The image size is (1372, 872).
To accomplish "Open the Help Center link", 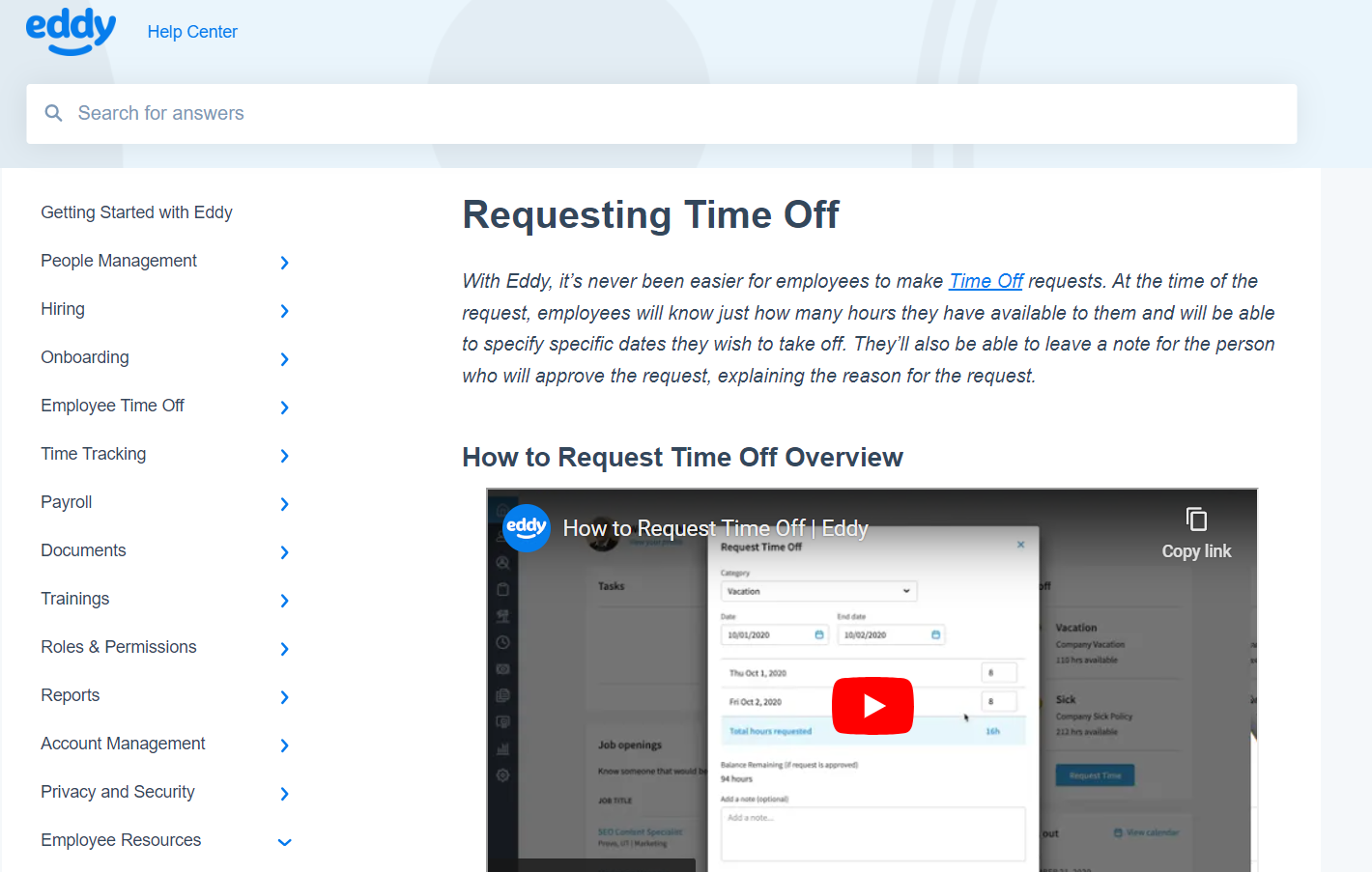I will click(192, 32).
